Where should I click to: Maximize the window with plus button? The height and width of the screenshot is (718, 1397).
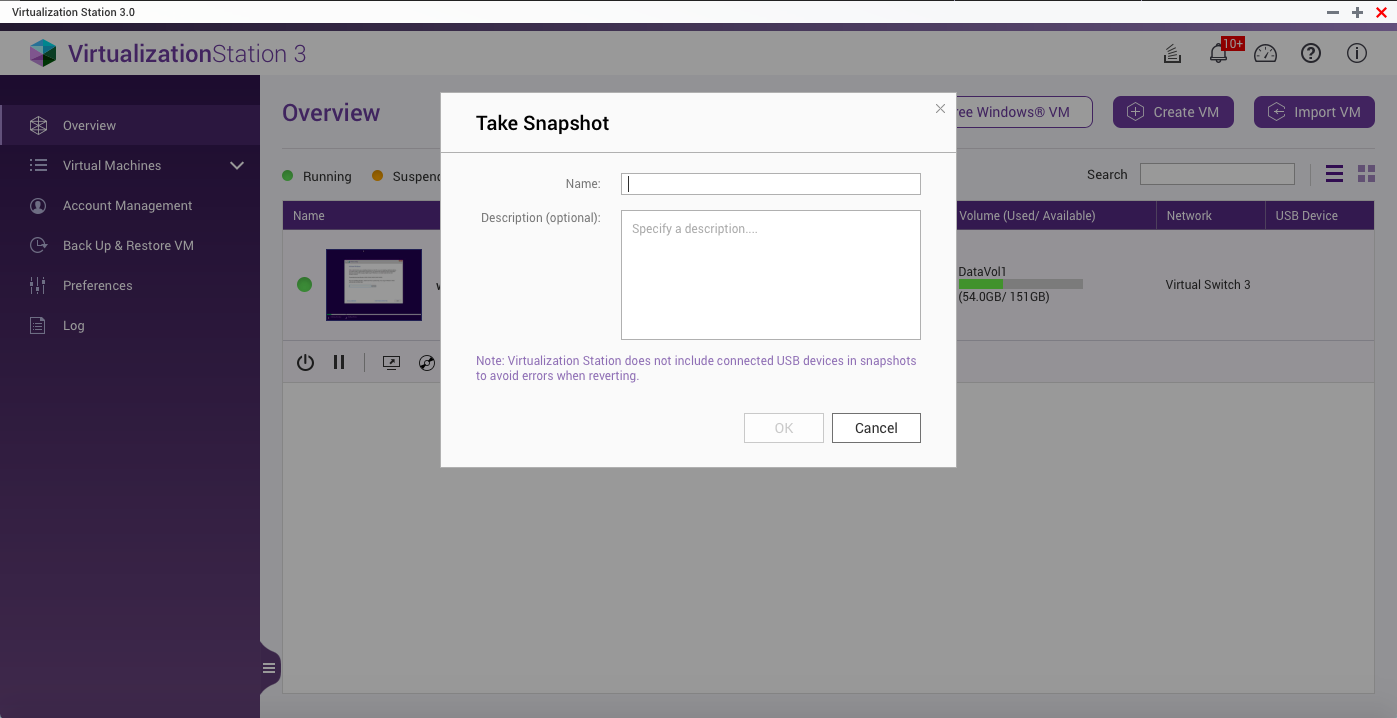[x=1357, y=12]
